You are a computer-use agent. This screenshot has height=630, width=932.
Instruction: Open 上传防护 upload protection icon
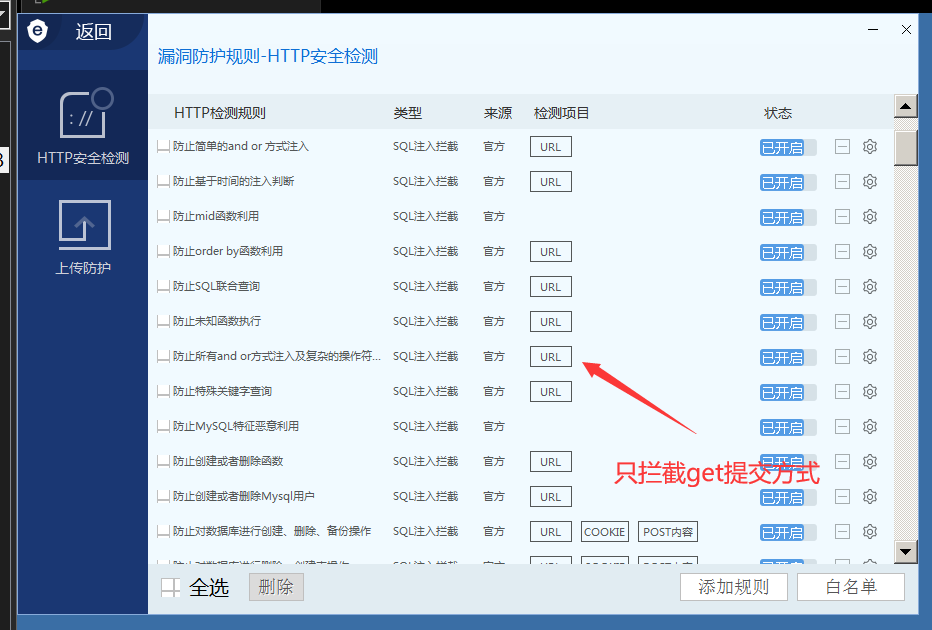click(x=84, y=236)
